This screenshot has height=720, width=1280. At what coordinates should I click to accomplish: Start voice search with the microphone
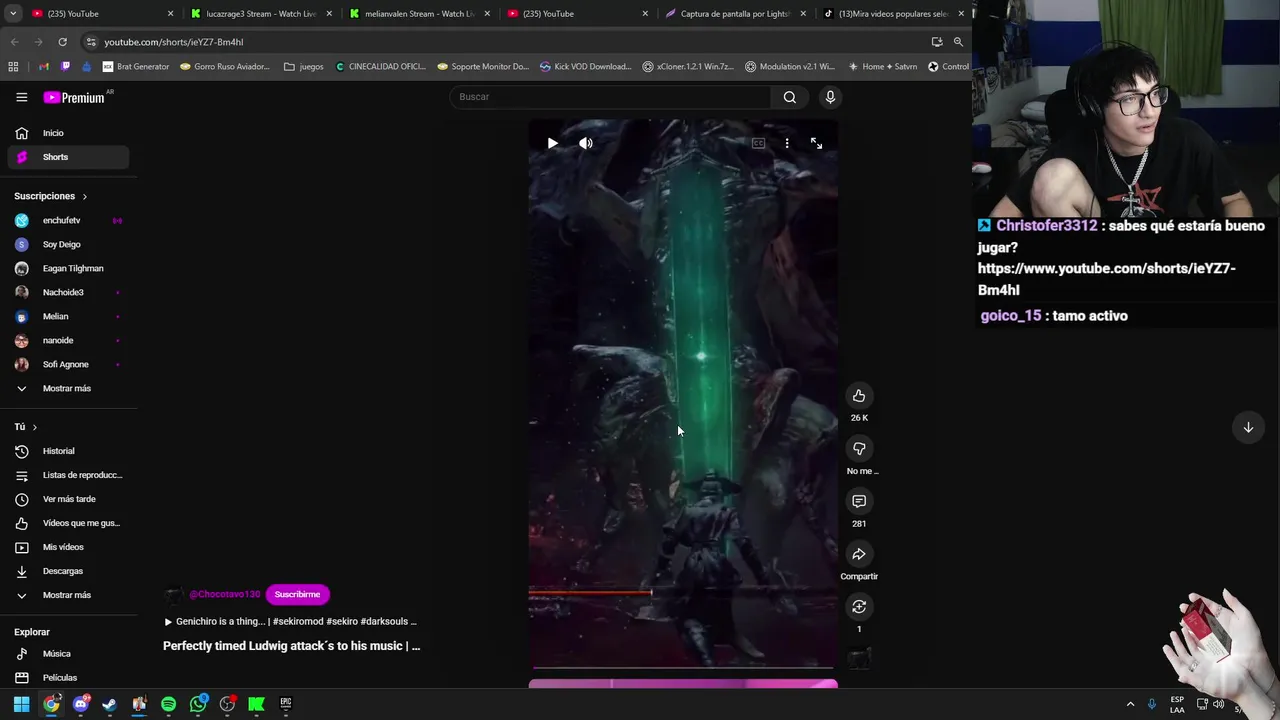(x=830, y=97)
